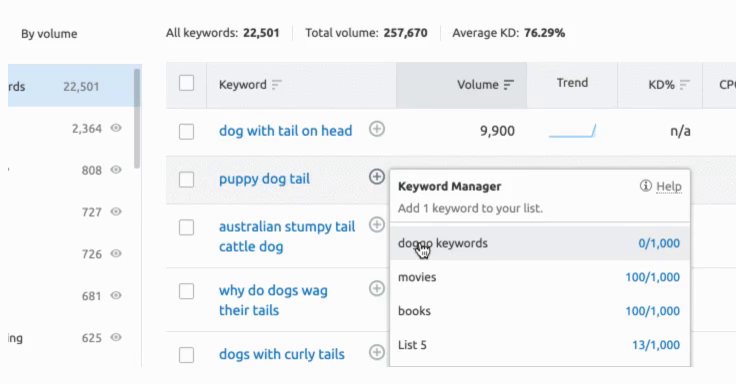This screenshot has width=736, height=384.
Task: Click the 'n/a' KD% value
Action: pos(680,131)
